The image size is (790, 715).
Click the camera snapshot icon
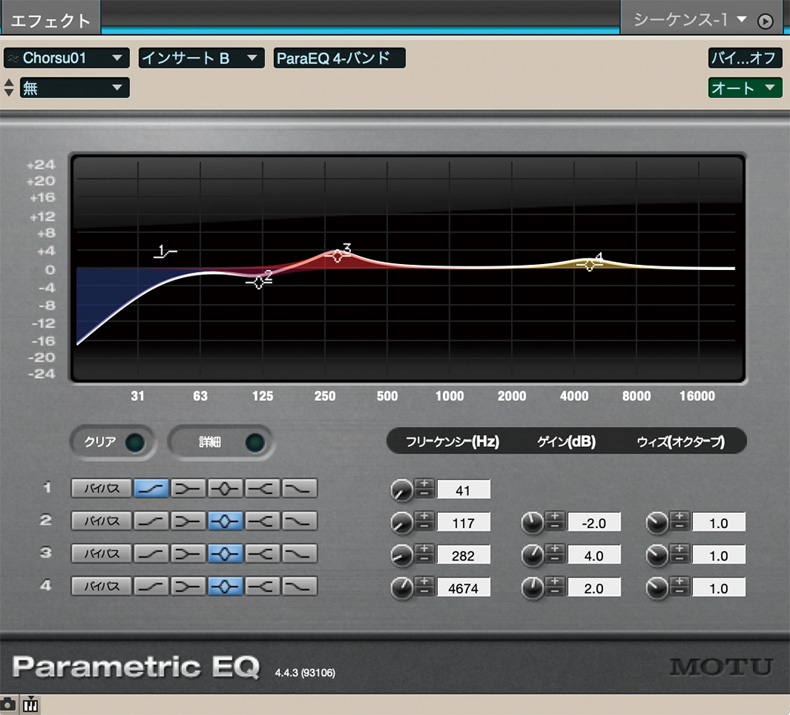coord(8,704)
